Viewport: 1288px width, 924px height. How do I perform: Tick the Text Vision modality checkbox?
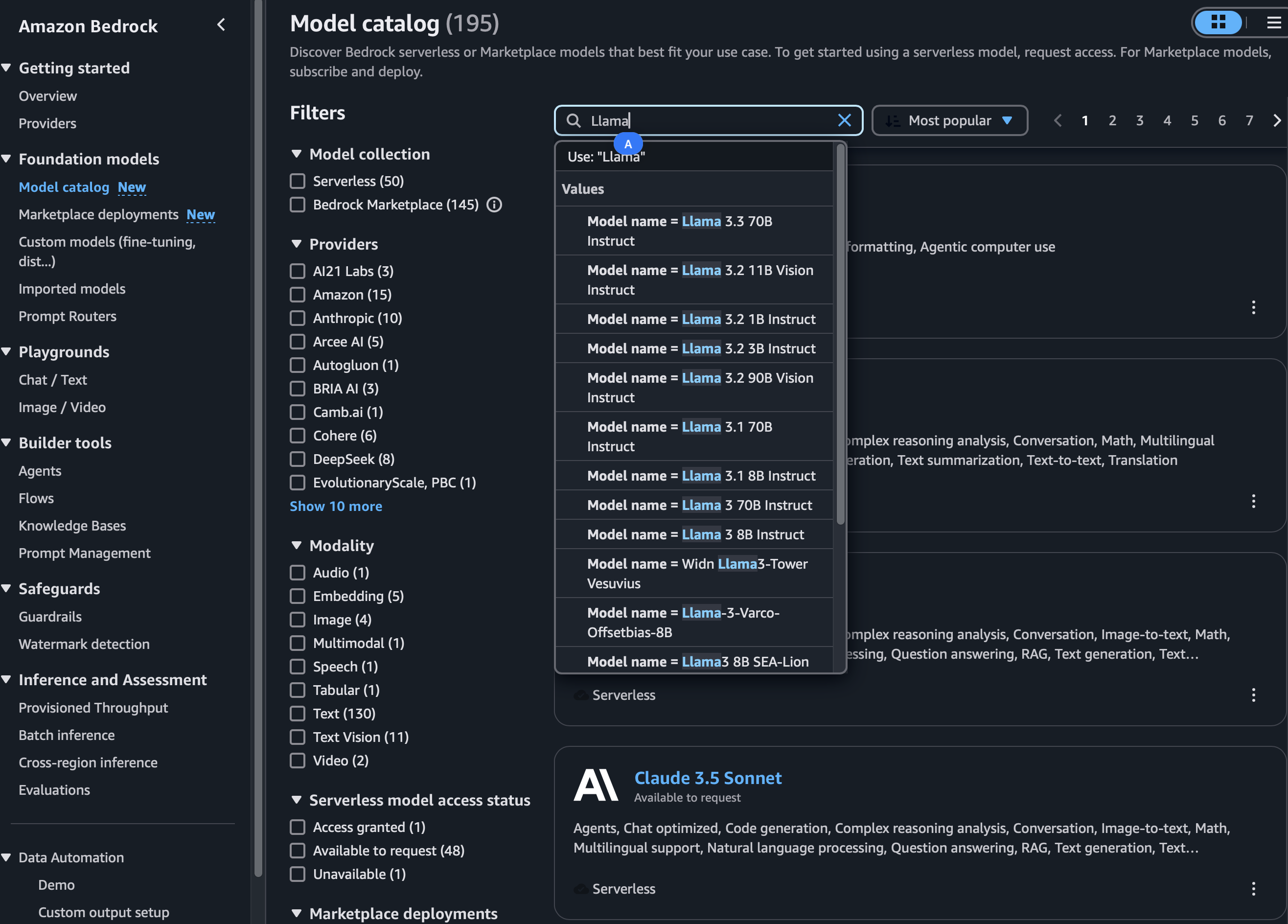tap(298, 737)
